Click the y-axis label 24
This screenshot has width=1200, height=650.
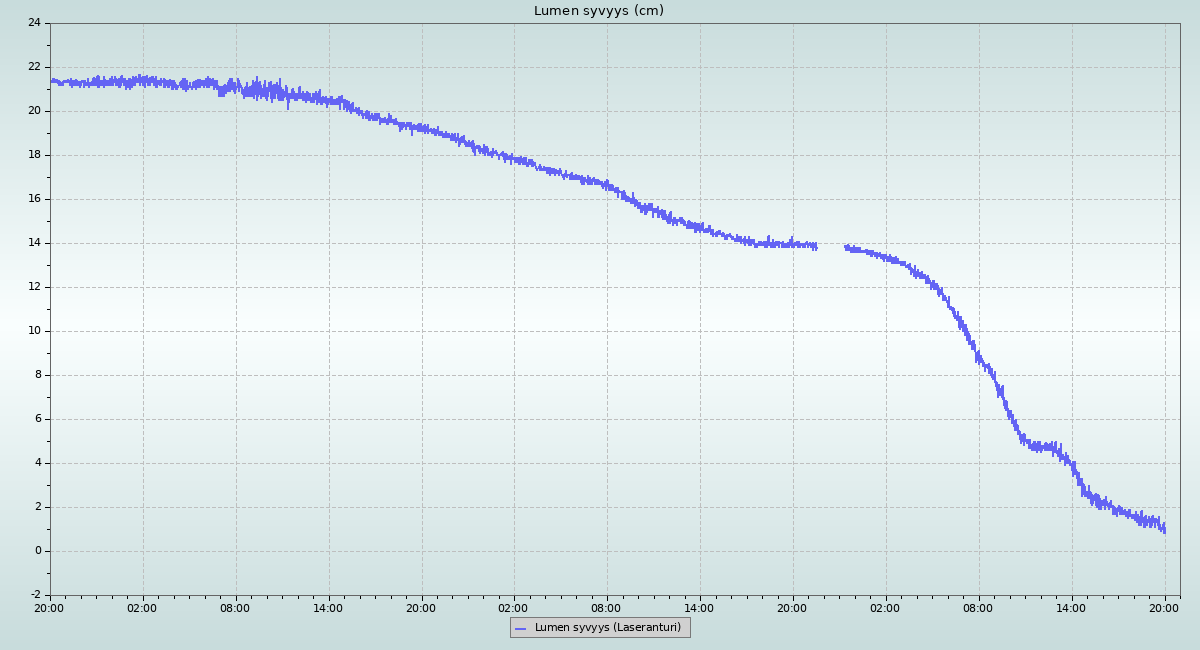[34, 23]
